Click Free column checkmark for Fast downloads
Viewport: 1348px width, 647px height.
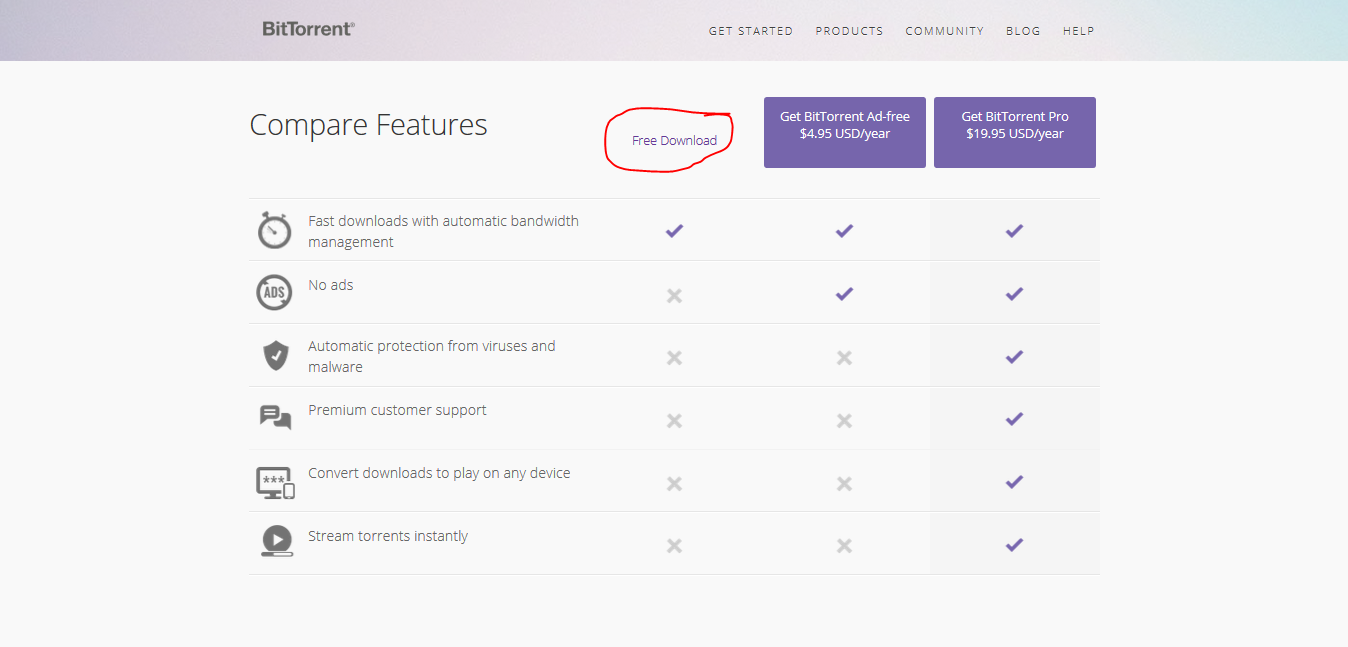(x=674, y=231)
